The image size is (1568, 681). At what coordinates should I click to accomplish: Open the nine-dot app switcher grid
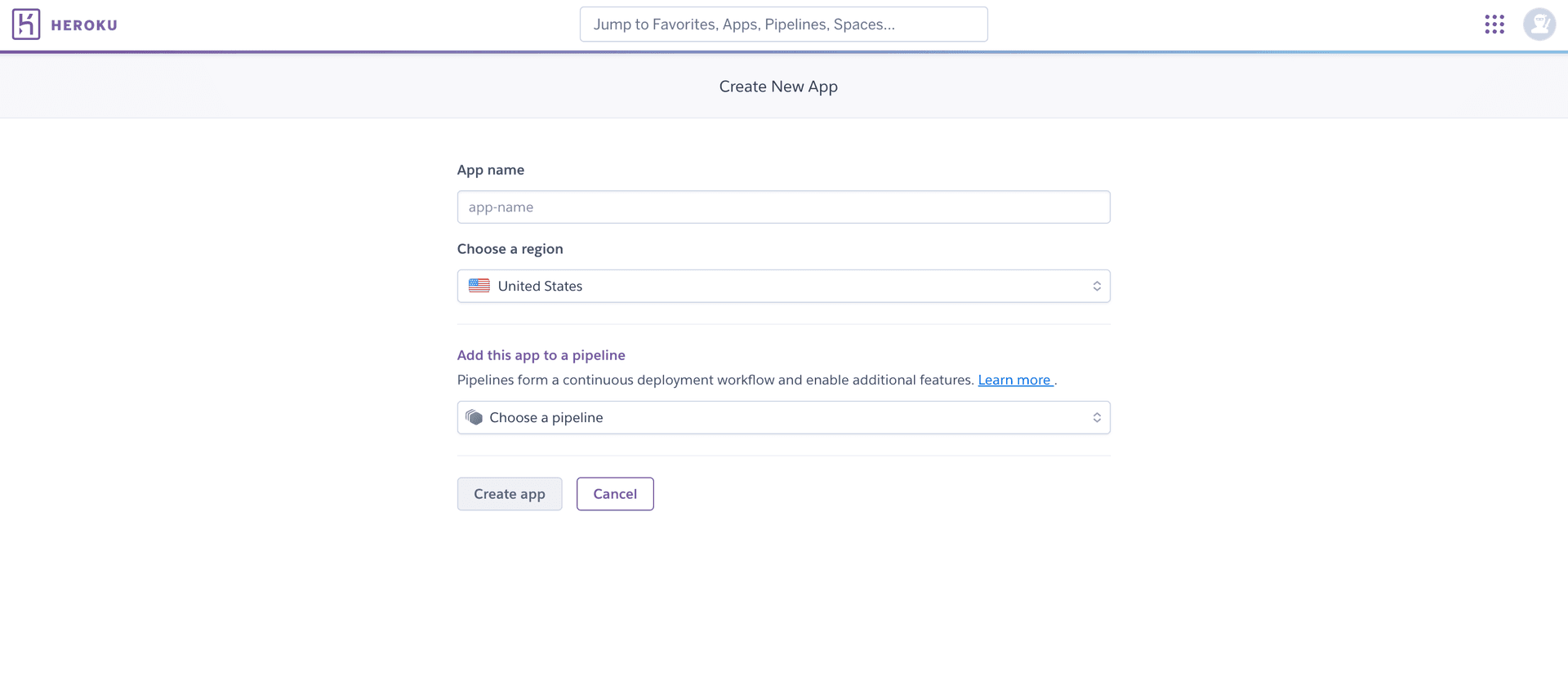pos(1494,24)
